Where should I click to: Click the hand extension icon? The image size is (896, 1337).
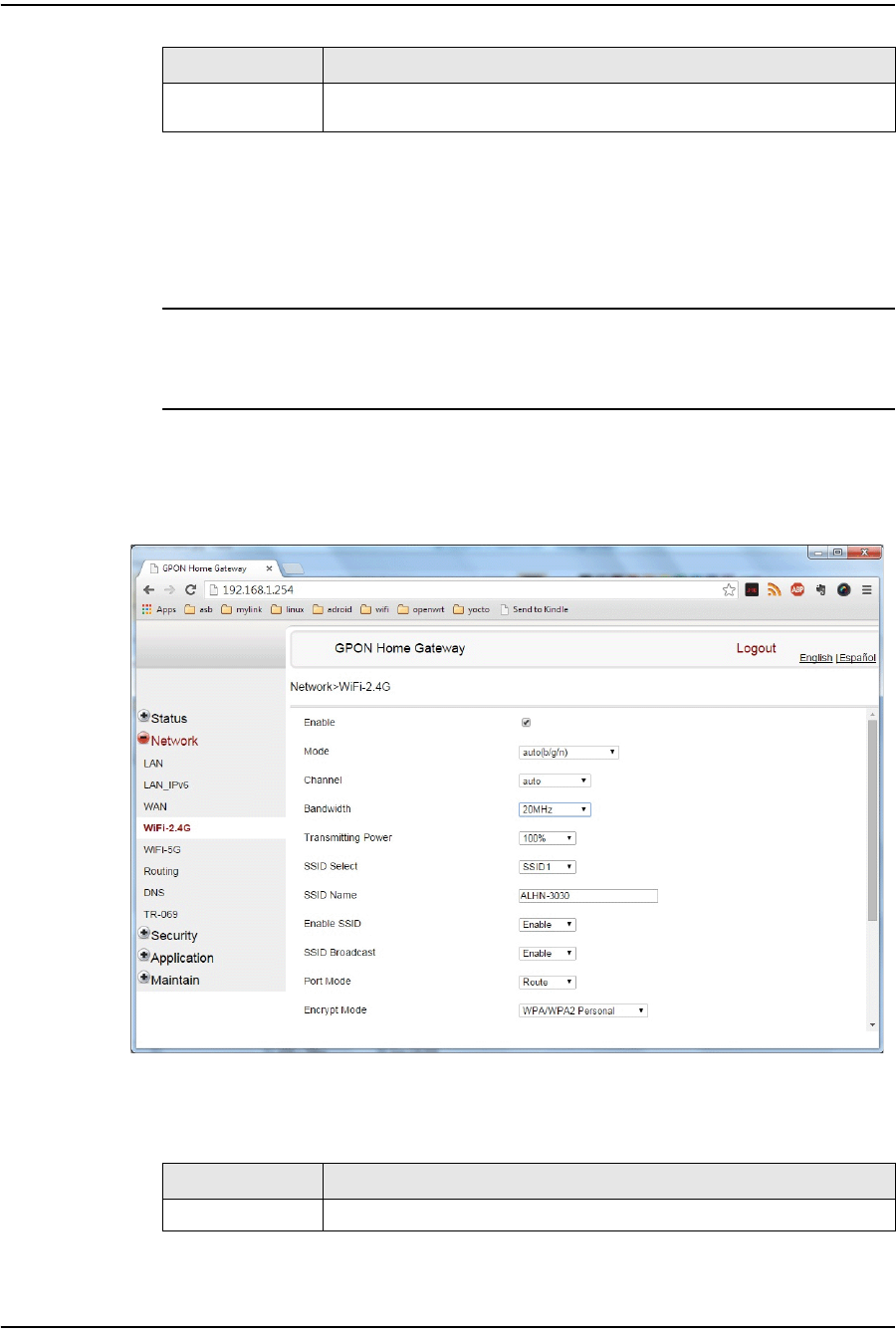point(821,589)
